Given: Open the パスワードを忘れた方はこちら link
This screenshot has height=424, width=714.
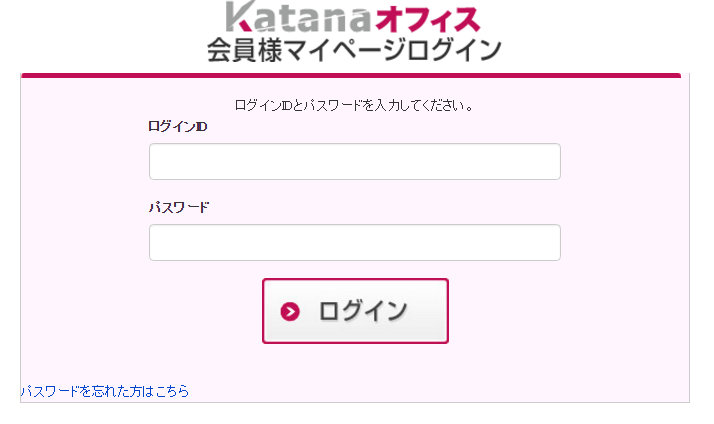Looking at the screenshot, I should pyautogui.click(x=105, y=391).
